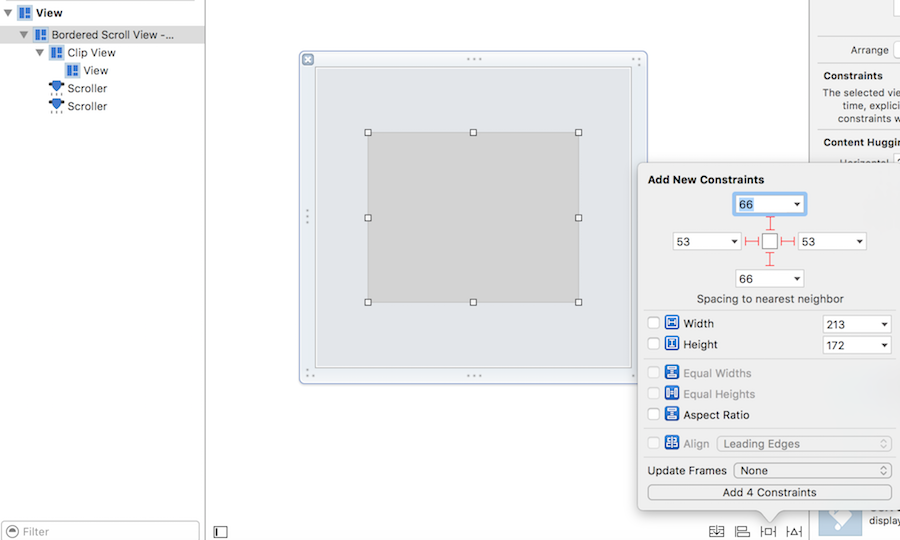
Task: Toggle the leading spacing constraint strut
Action: tap(751, 242)
